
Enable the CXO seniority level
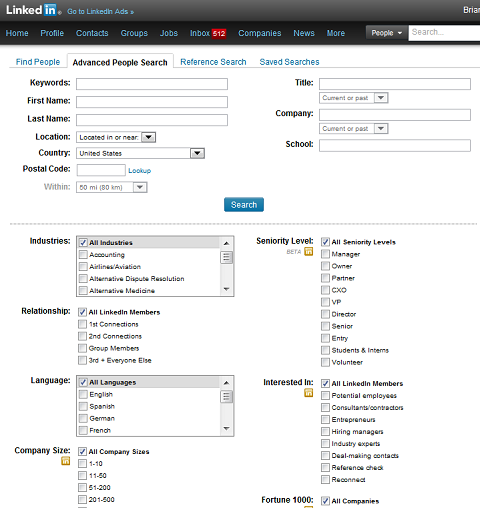click(x=325, y=290)
